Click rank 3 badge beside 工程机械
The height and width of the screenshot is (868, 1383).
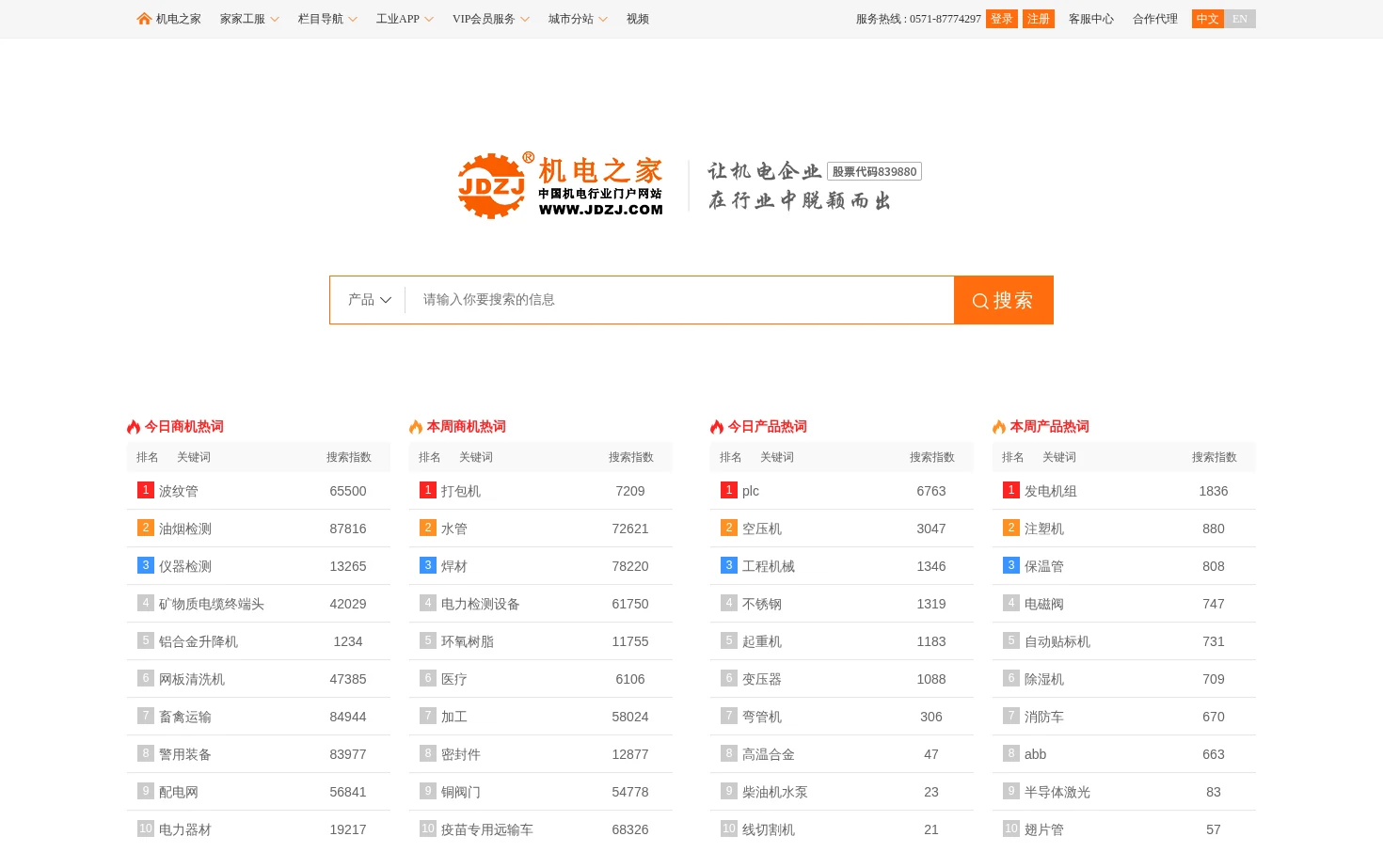point(729,565)
